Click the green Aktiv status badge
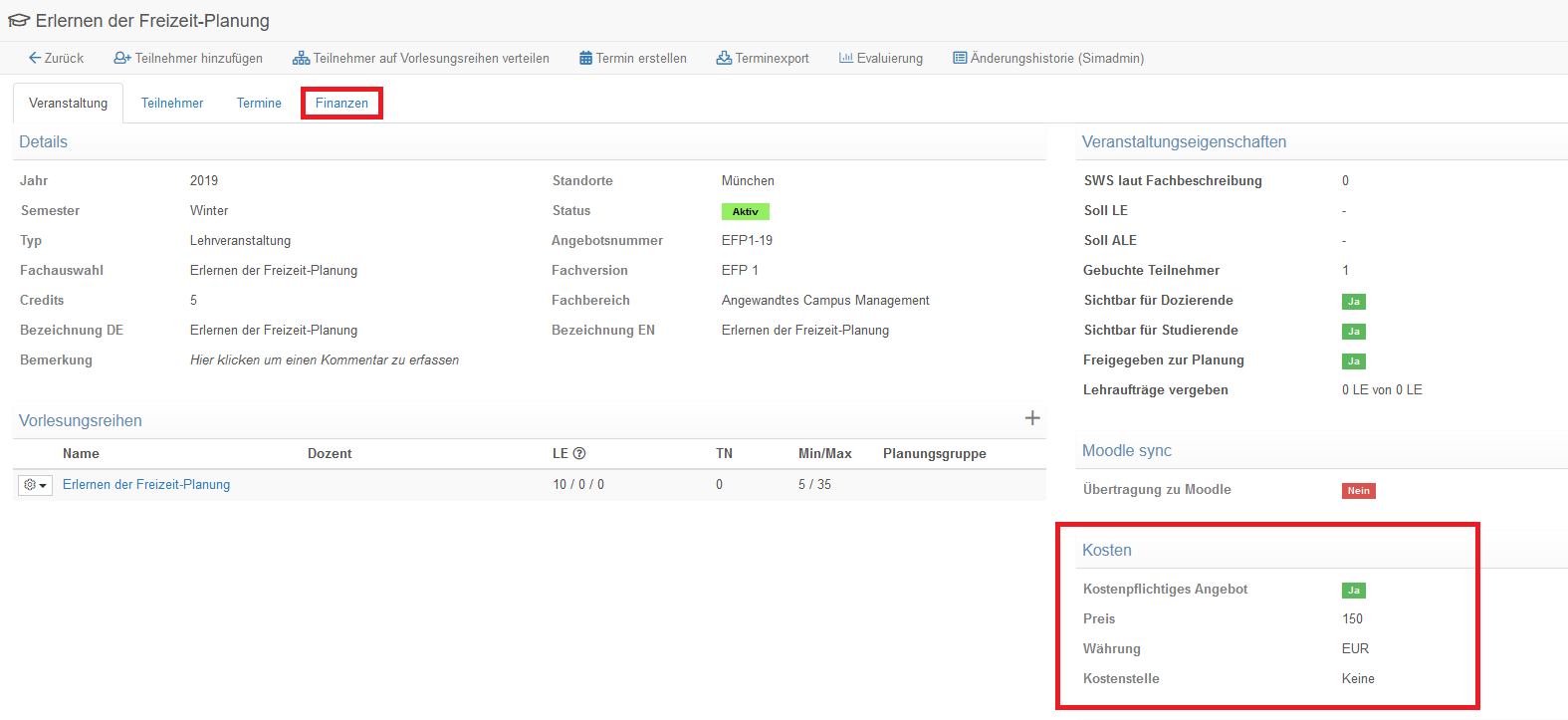The width and height of the screenshot is (1568, 720). pyautogui.click(x=745, y=211)
